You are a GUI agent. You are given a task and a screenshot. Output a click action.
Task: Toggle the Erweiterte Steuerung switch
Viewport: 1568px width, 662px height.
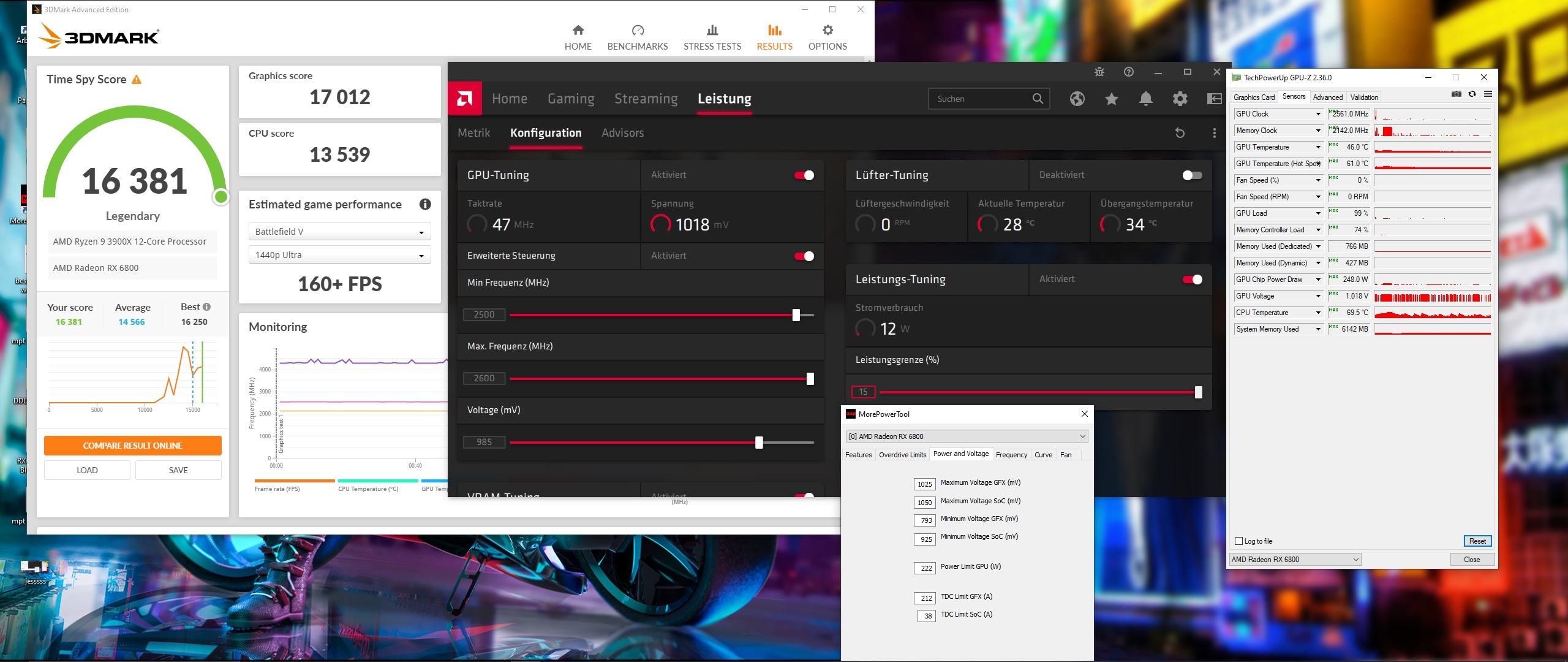click(804, 256)
